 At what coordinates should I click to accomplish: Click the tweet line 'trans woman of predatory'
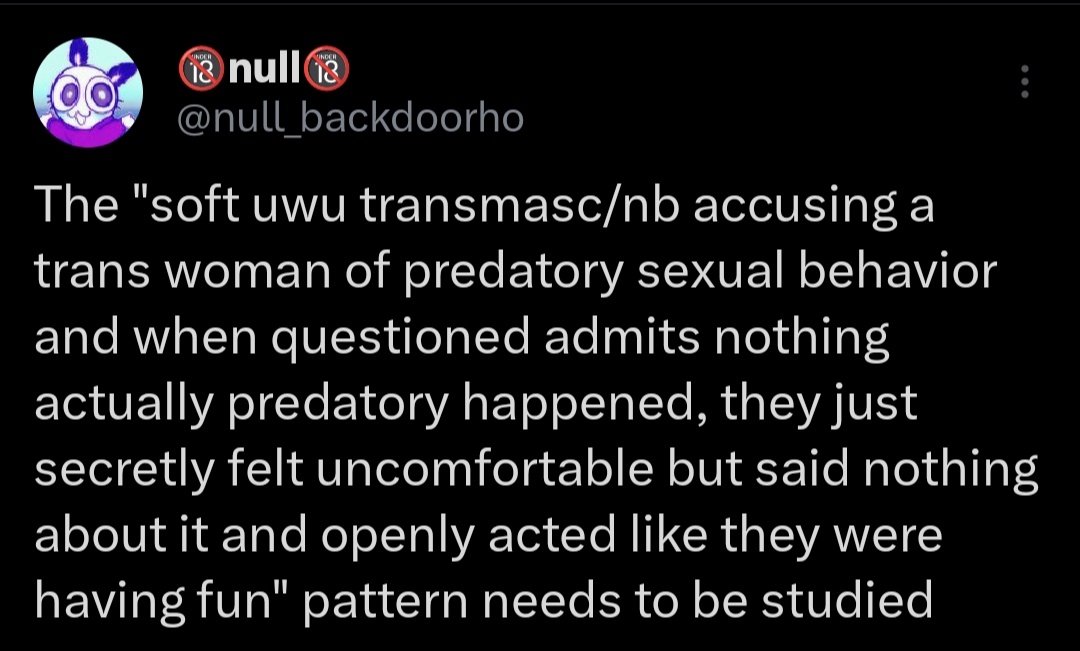tap(516, 271)
